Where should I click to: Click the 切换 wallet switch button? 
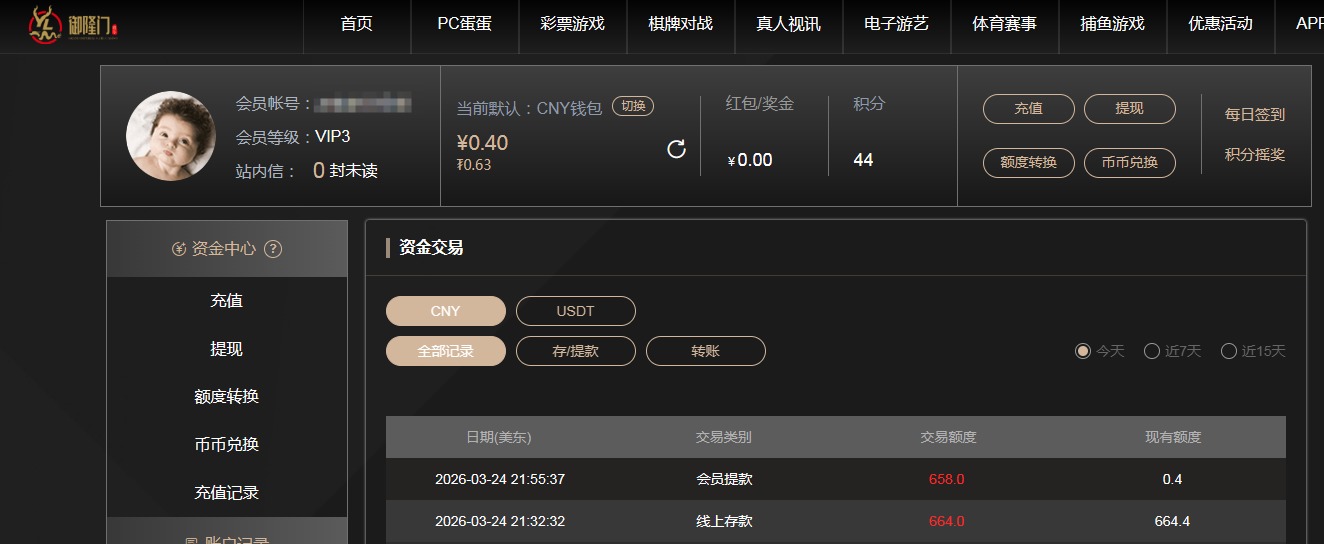(x=633, y=107)
